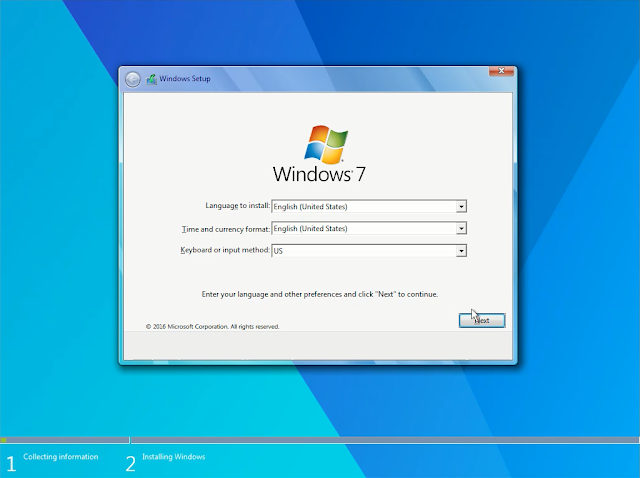Open the Language to install dropdown
Viewport: 640px width, 478px height.
[369, 207]
